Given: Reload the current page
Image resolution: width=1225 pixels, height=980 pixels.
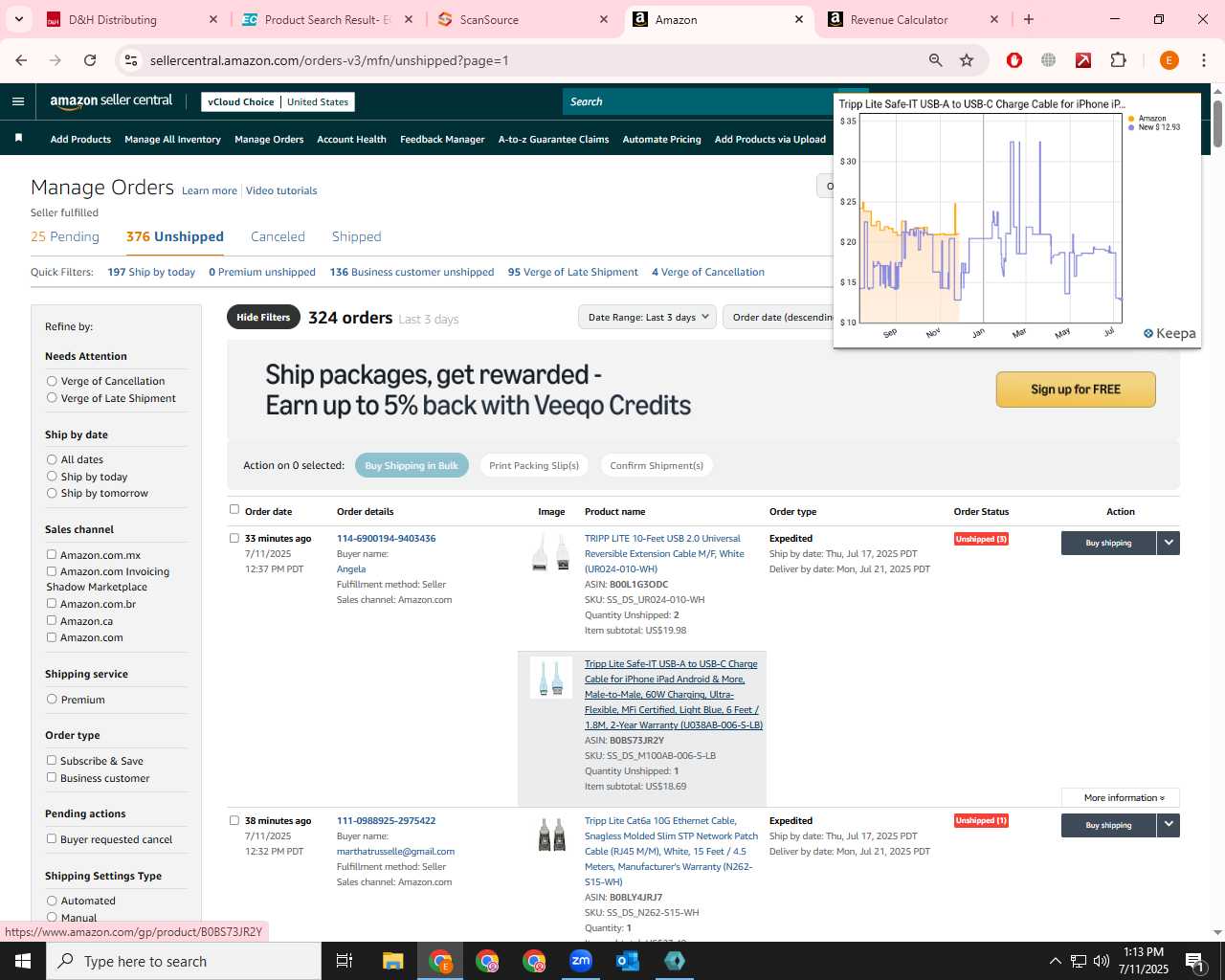Looking at the screenshot, I should click(x=90, y=60).
